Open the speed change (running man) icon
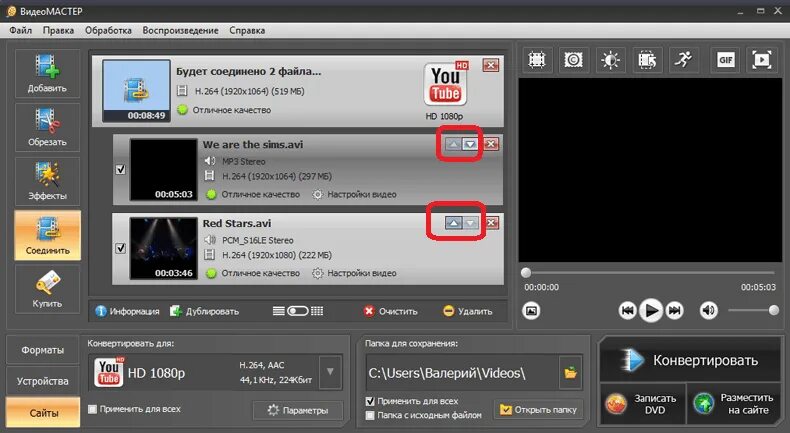This screenshot has width=790, height=433. coord(684,60)
